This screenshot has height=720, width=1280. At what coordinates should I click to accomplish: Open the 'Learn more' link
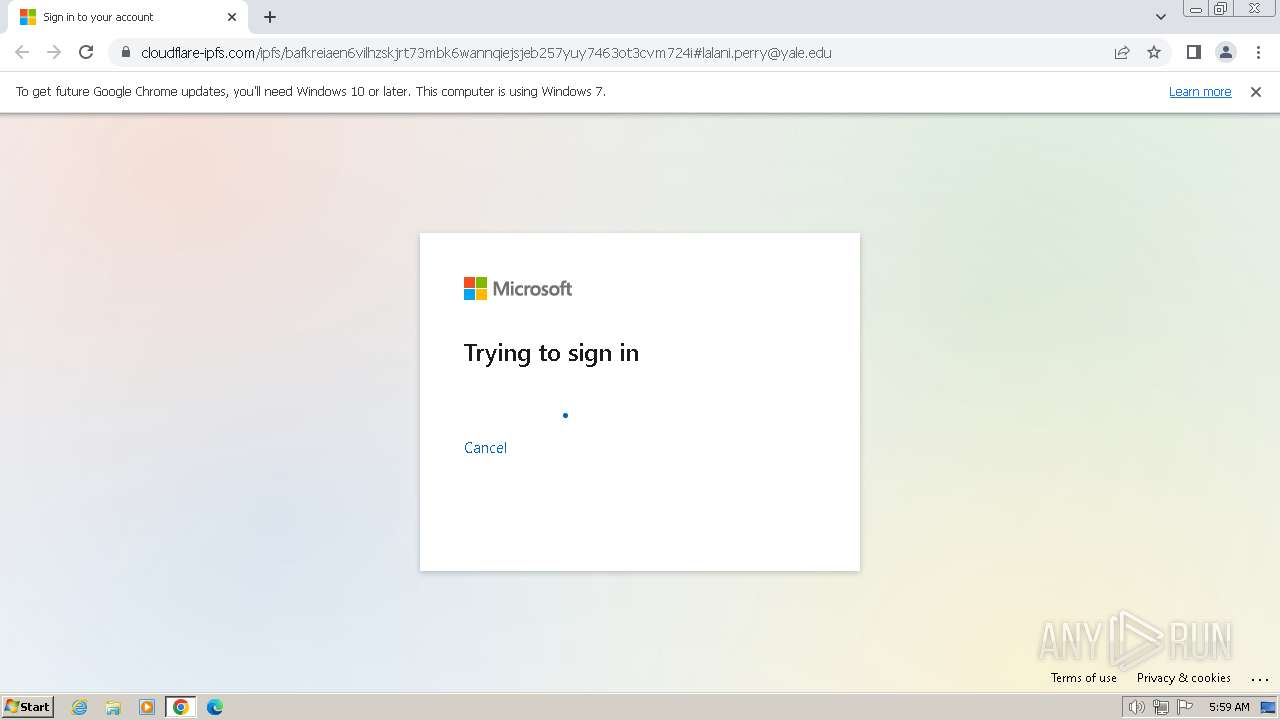(1200, 92)
